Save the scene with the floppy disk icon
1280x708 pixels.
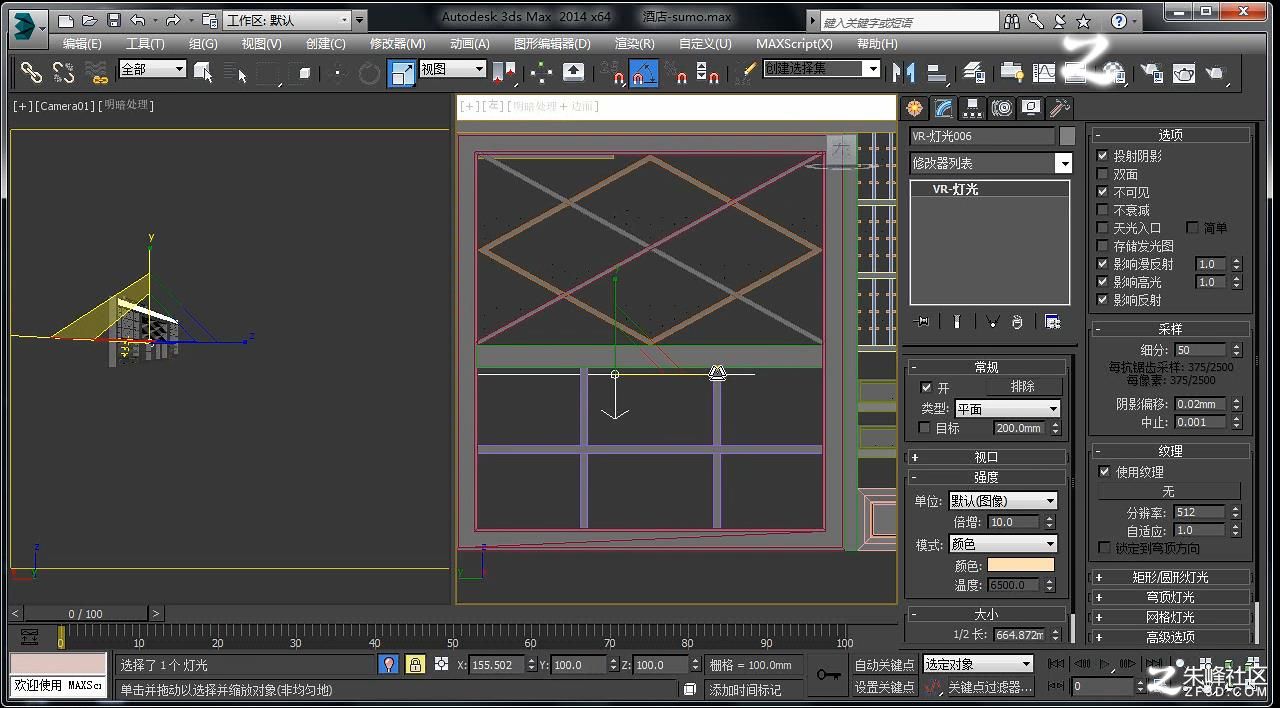point(113,20)
